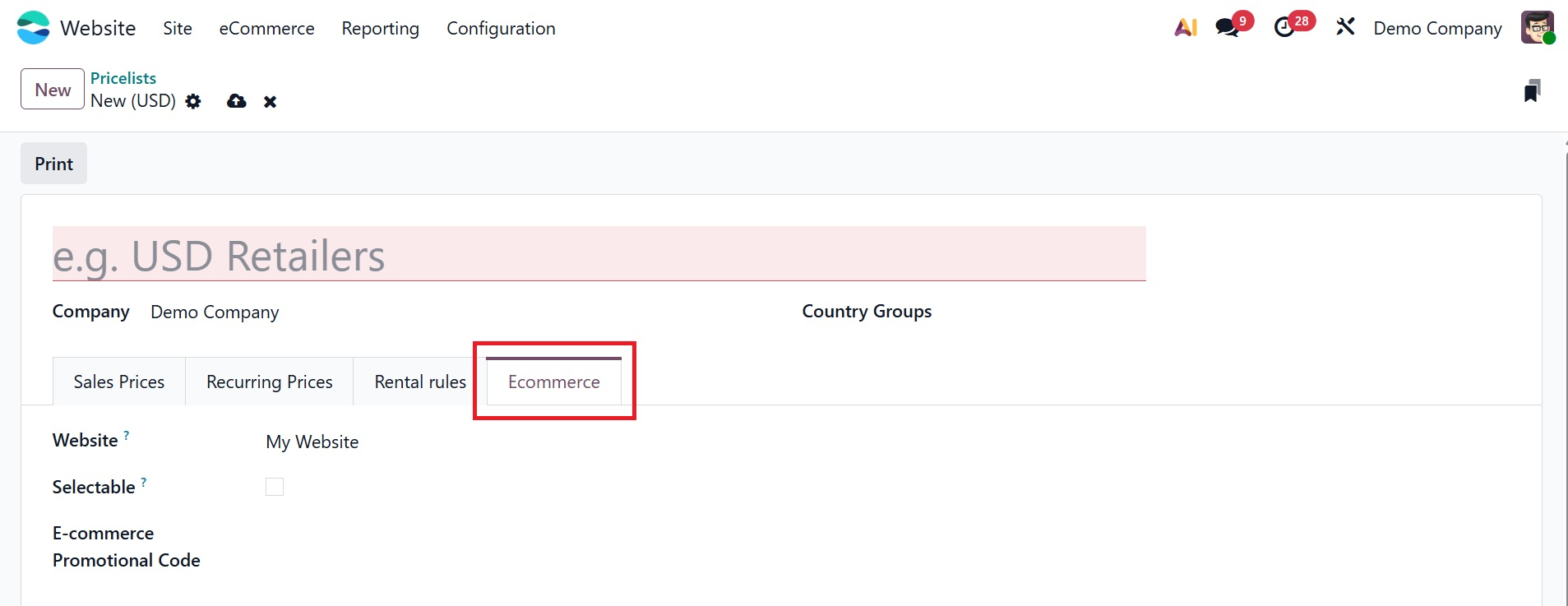Click the Odoo Website app logo
1568x606 pixels.
(x=33, y=28)
